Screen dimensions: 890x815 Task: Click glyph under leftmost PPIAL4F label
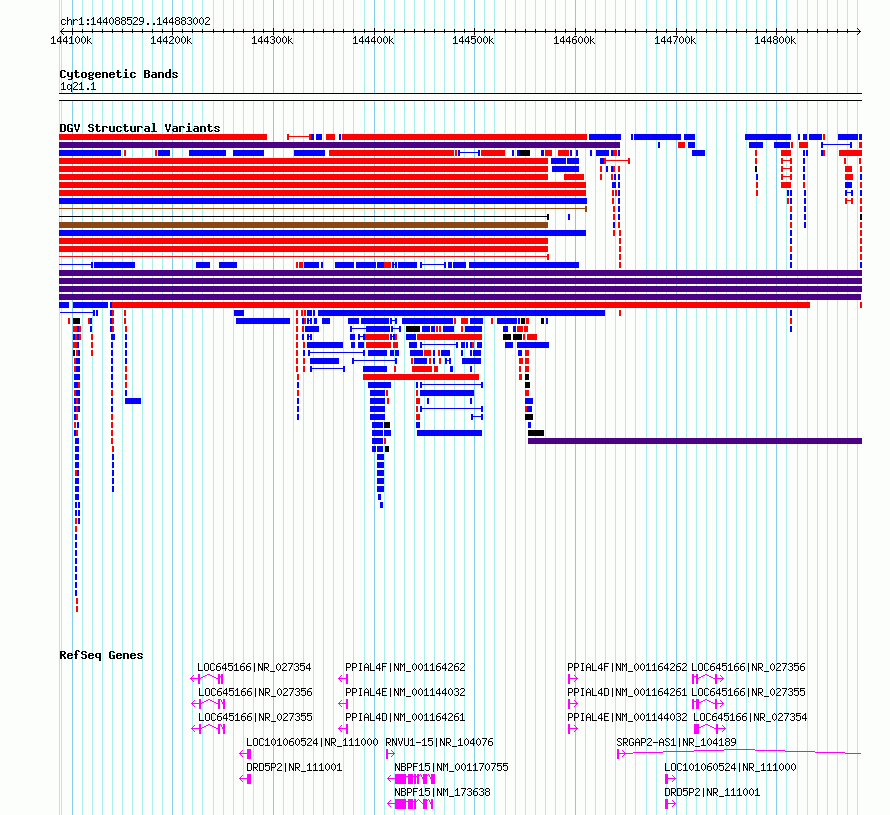(343, 679)
